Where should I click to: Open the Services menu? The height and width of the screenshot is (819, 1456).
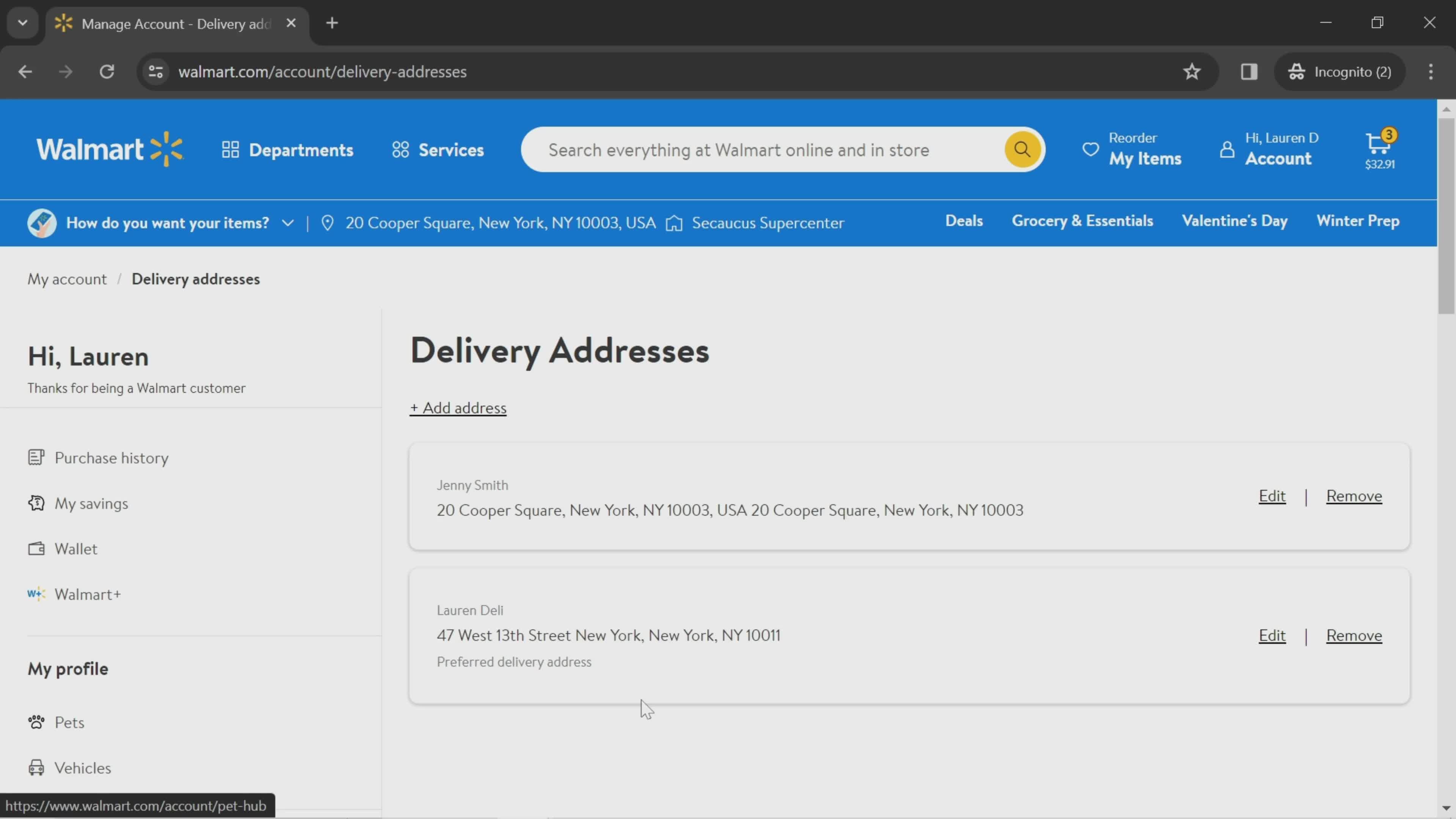(438, 150)
